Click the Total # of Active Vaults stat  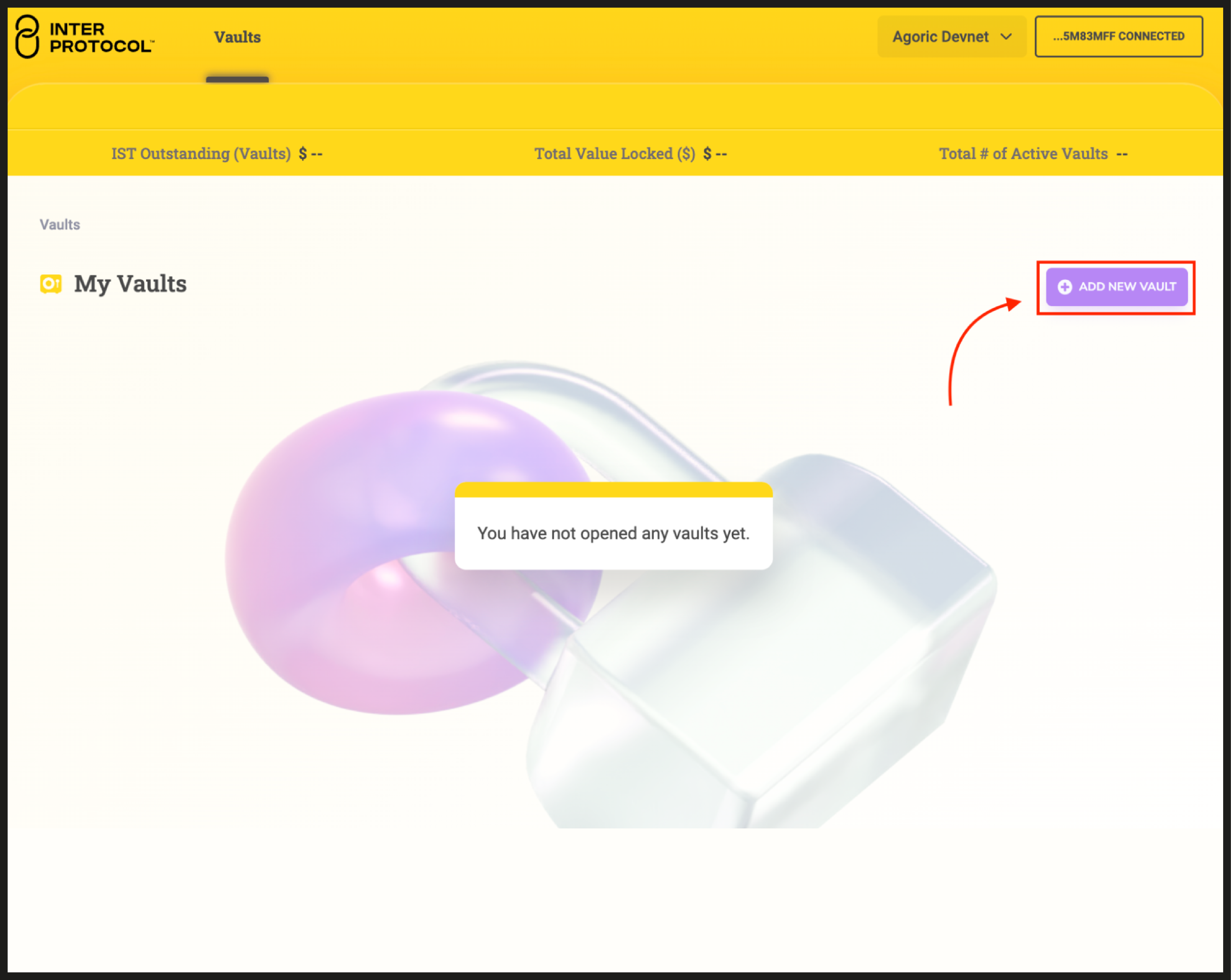1023,154
